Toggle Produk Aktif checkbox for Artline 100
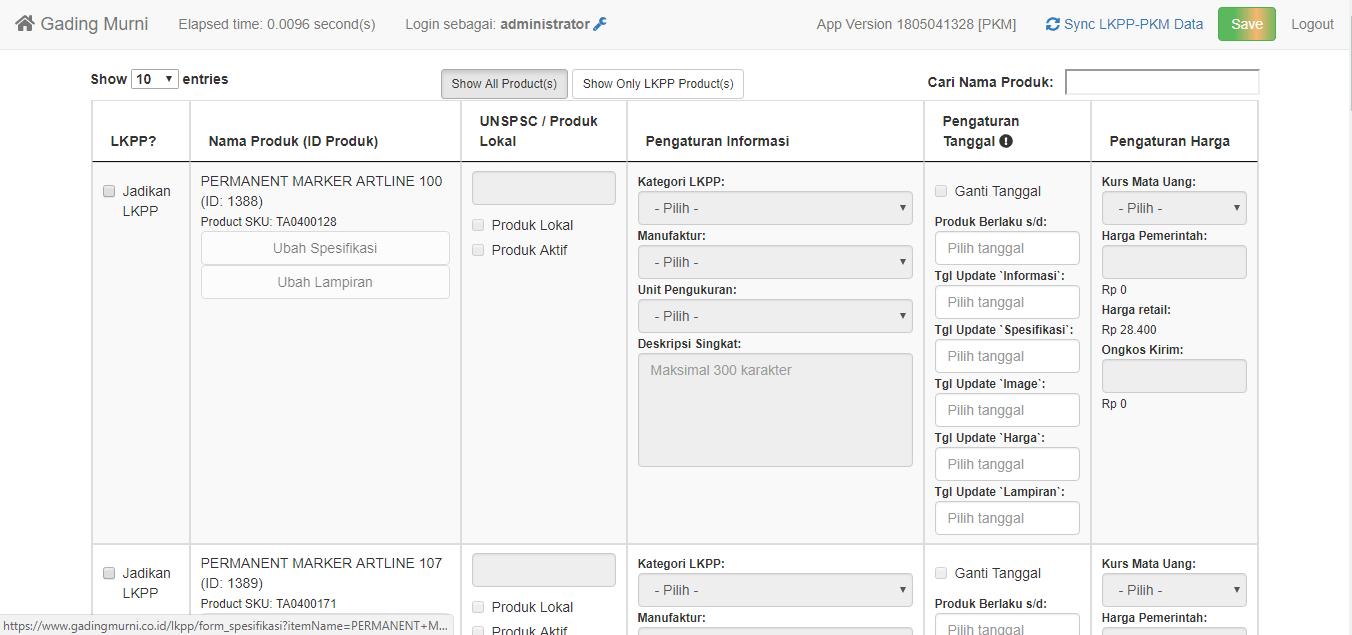Image resolution: width=1352 pixels, height=635 pixels. point(478,250)
